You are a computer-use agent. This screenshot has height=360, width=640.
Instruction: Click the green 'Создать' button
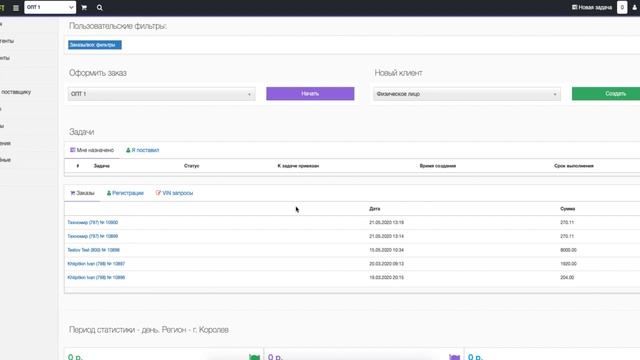607,93
